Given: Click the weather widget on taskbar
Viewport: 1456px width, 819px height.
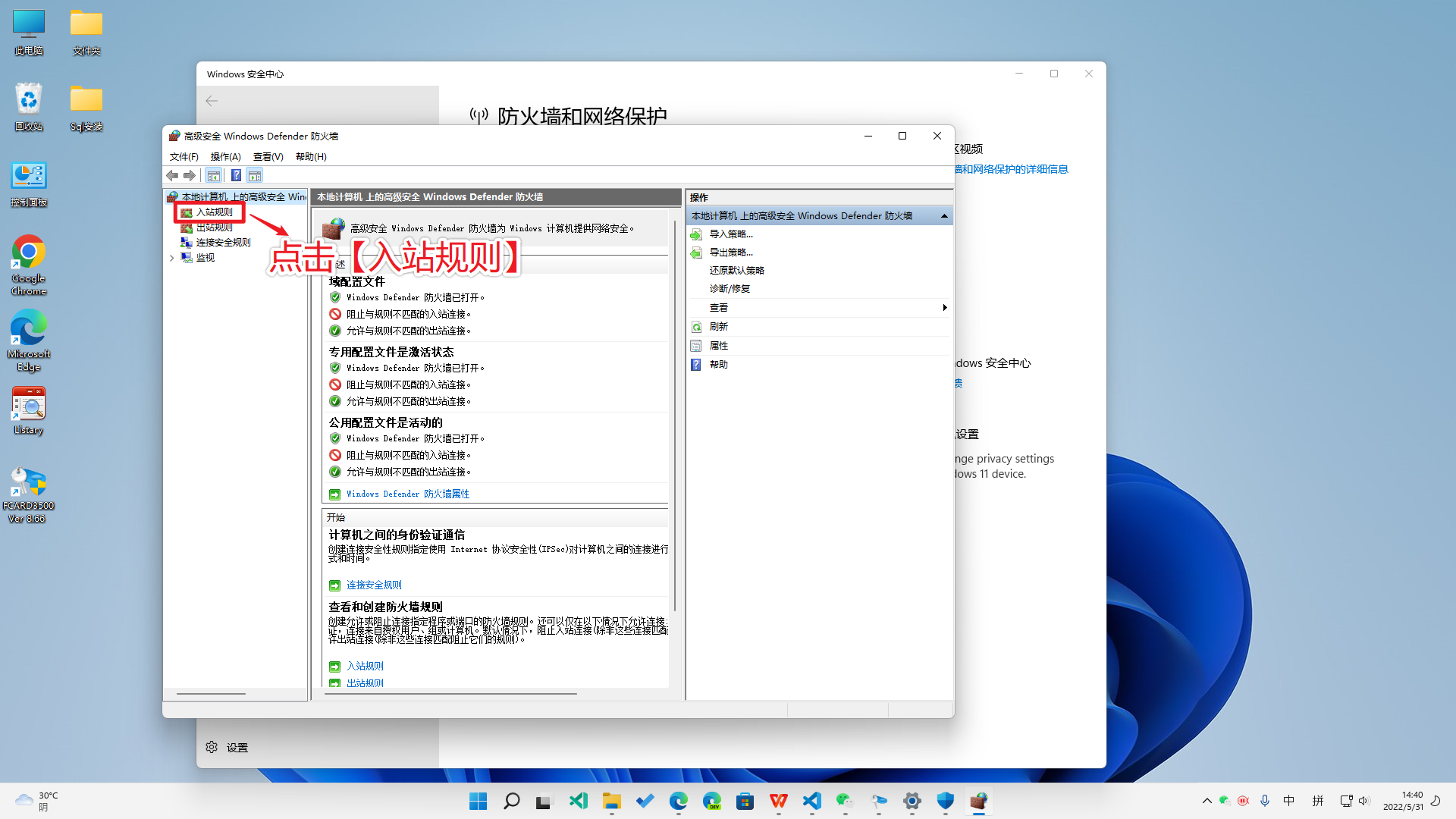Looking at the screenshot, I should (x=36, y=802).
